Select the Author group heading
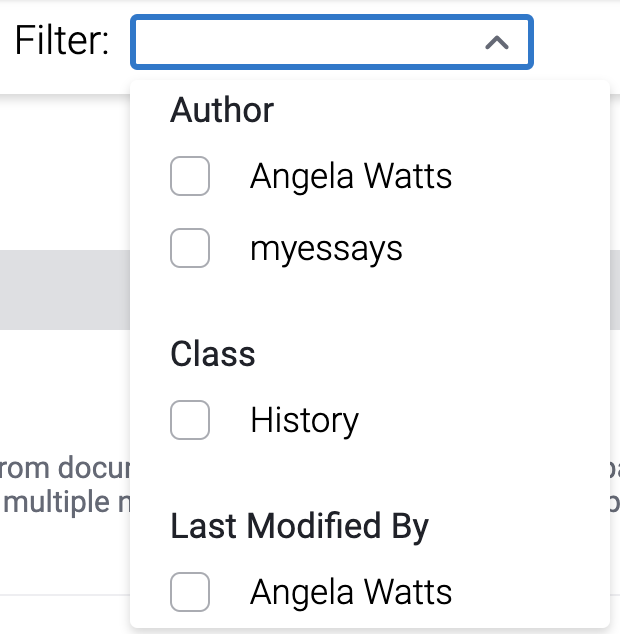Viewport: 620px width, 634px height. [x=222, y=110]
